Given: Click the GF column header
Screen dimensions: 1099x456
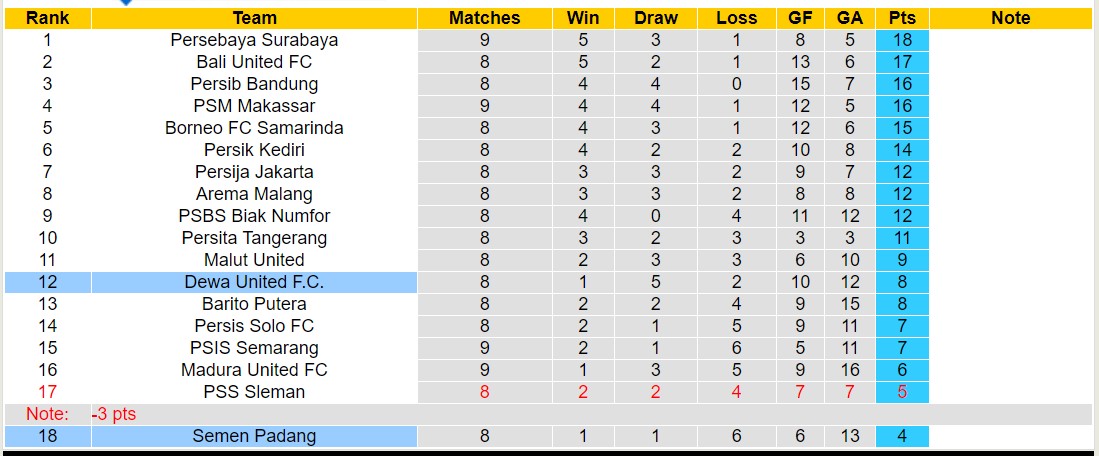Looking at the screenshot, I should pos(799,18).
